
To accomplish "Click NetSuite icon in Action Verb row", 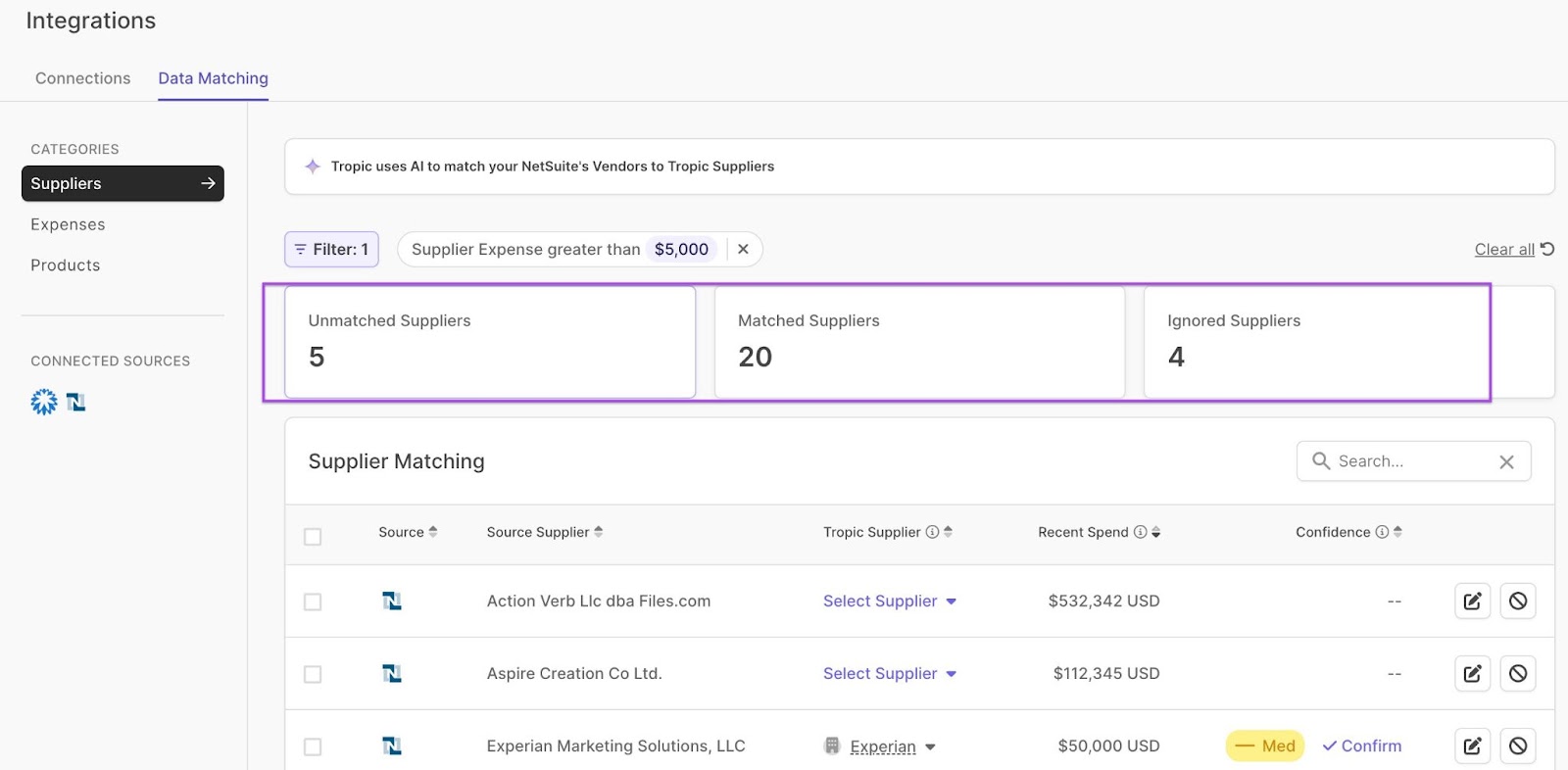I will 392,602.
